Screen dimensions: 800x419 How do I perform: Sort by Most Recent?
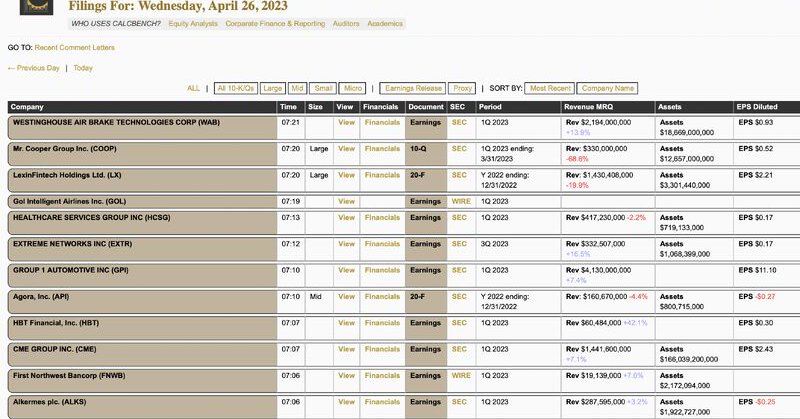click(550, 88)
